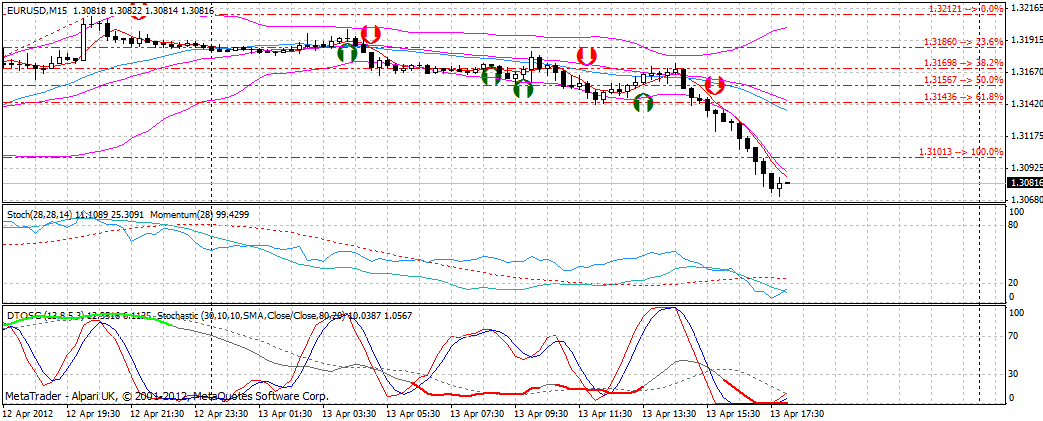Click the 13 Apr 15:30 time label
Image resolution: width=1043 pixels, height=421 pixels.
tap(732, 413)
